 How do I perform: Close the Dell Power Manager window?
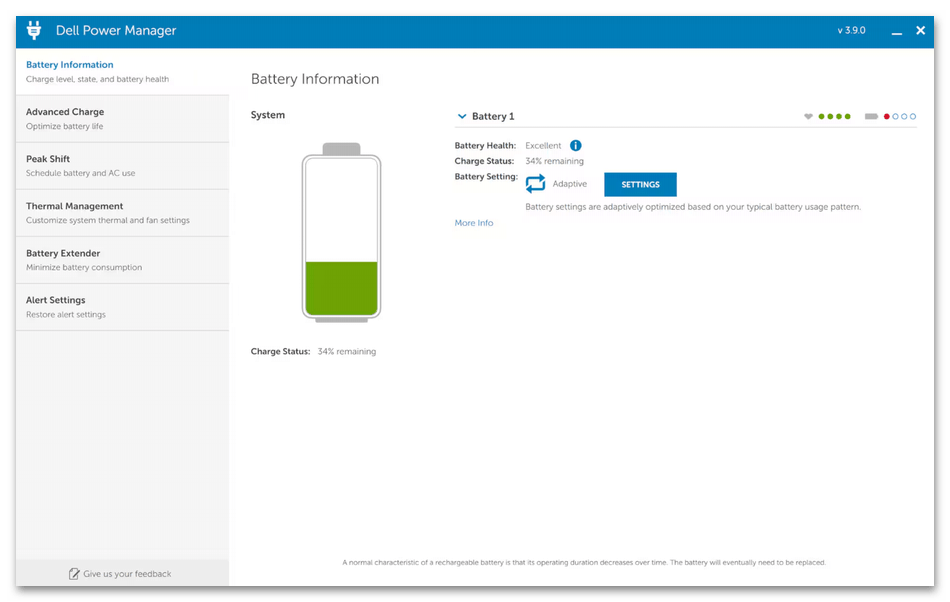920,30
